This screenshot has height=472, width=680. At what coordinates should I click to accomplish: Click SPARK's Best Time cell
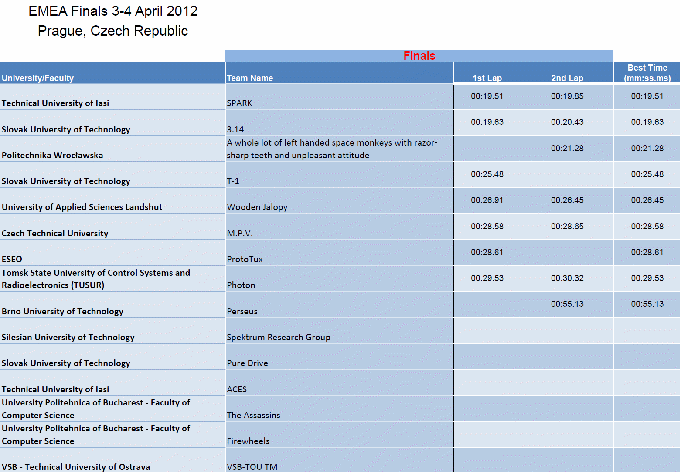pos(647,96)
